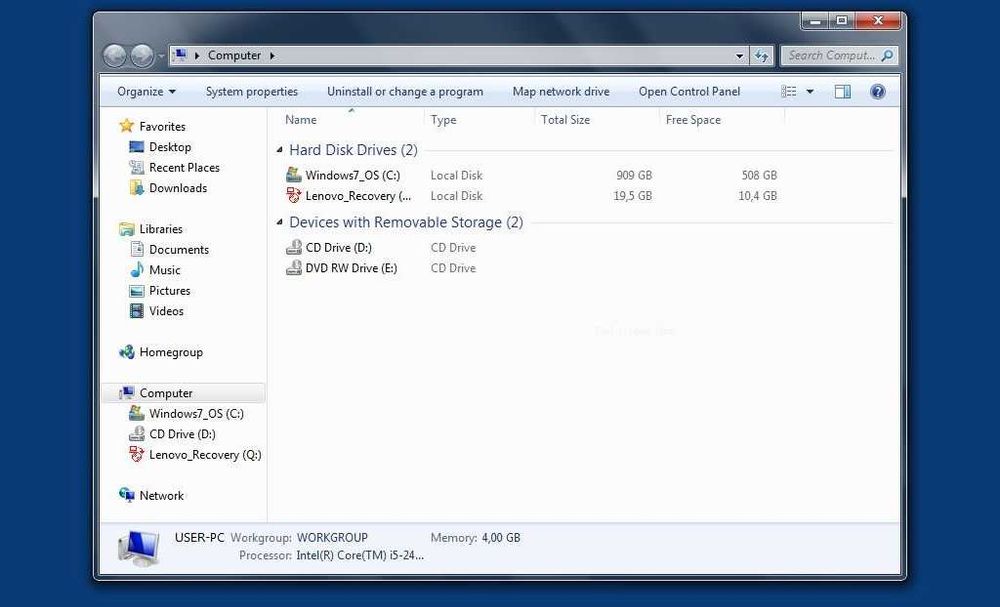Click Open Control Panel
This screenshot has height=607, width=1000.
(x=689, y=91)
